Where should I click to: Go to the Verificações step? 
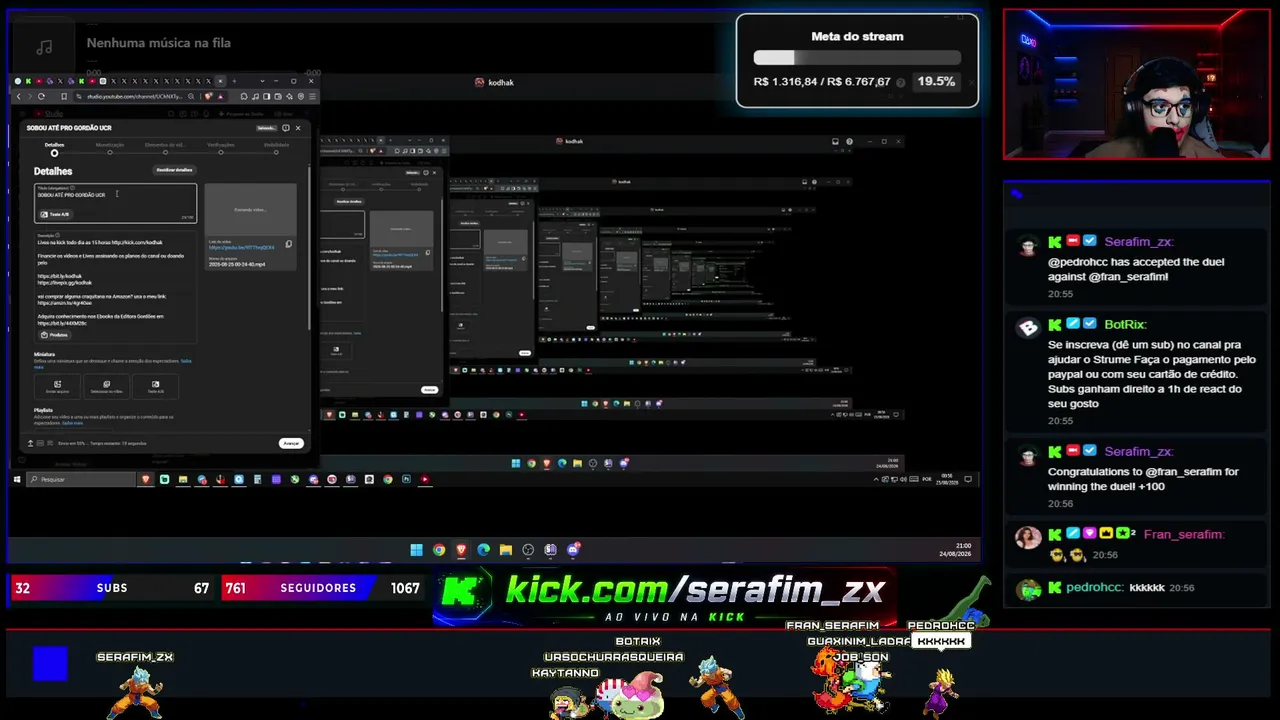tap(221, 148)
